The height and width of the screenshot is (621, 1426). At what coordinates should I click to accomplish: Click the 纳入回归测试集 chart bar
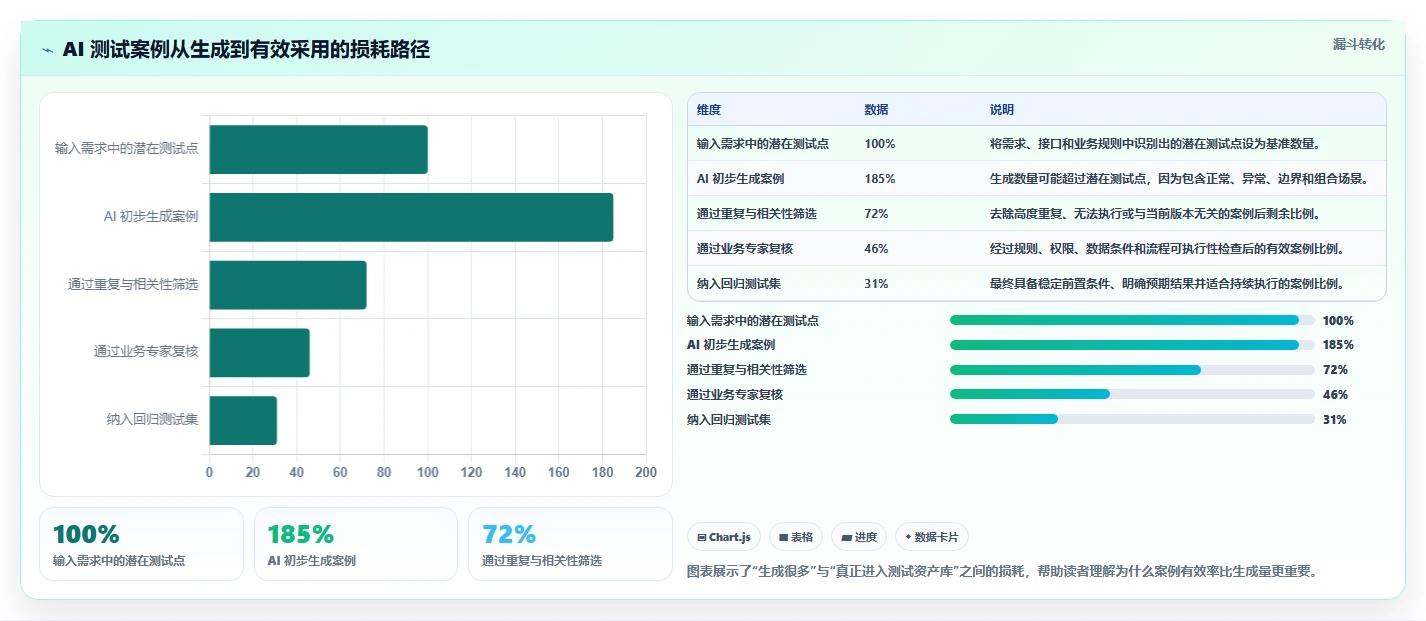[x=243, y=420]
